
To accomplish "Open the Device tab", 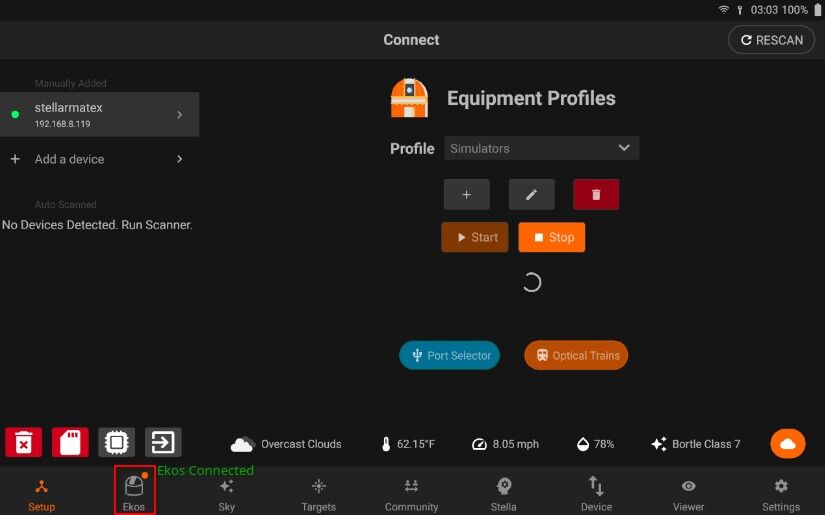I will (596, 494).
